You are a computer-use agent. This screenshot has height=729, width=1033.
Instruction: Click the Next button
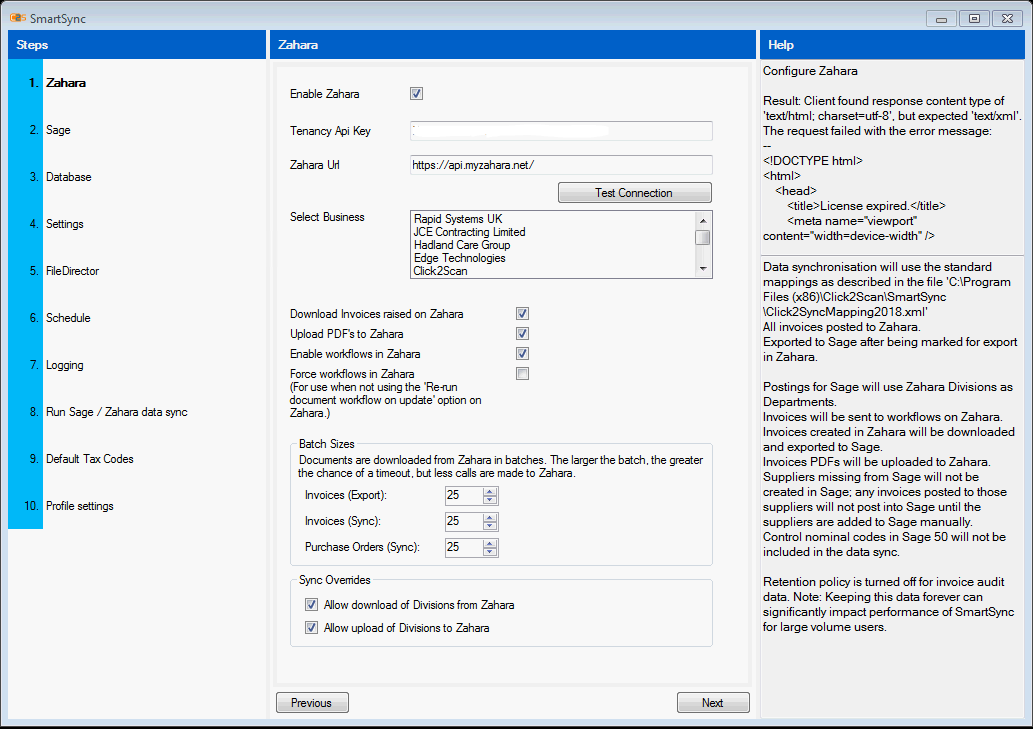pos(713,703)
